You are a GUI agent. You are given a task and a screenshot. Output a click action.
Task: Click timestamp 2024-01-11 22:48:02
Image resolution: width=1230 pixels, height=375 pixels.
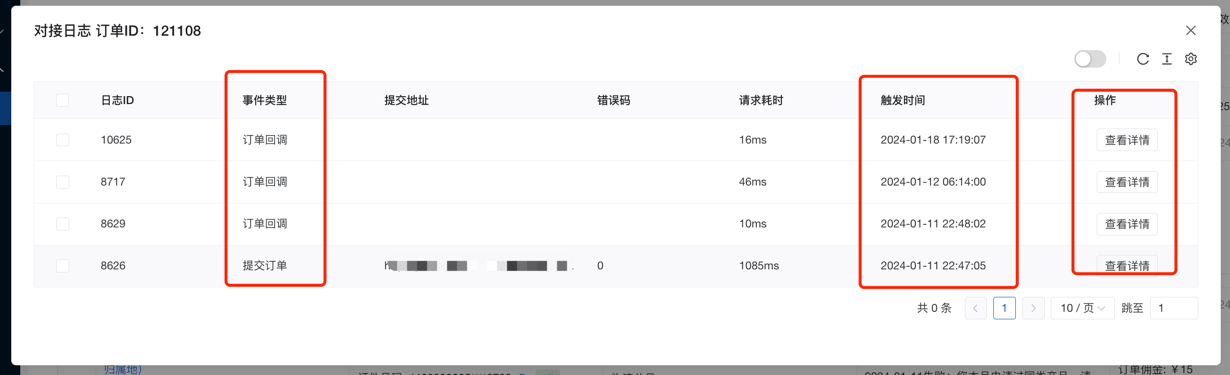point(933,224)
